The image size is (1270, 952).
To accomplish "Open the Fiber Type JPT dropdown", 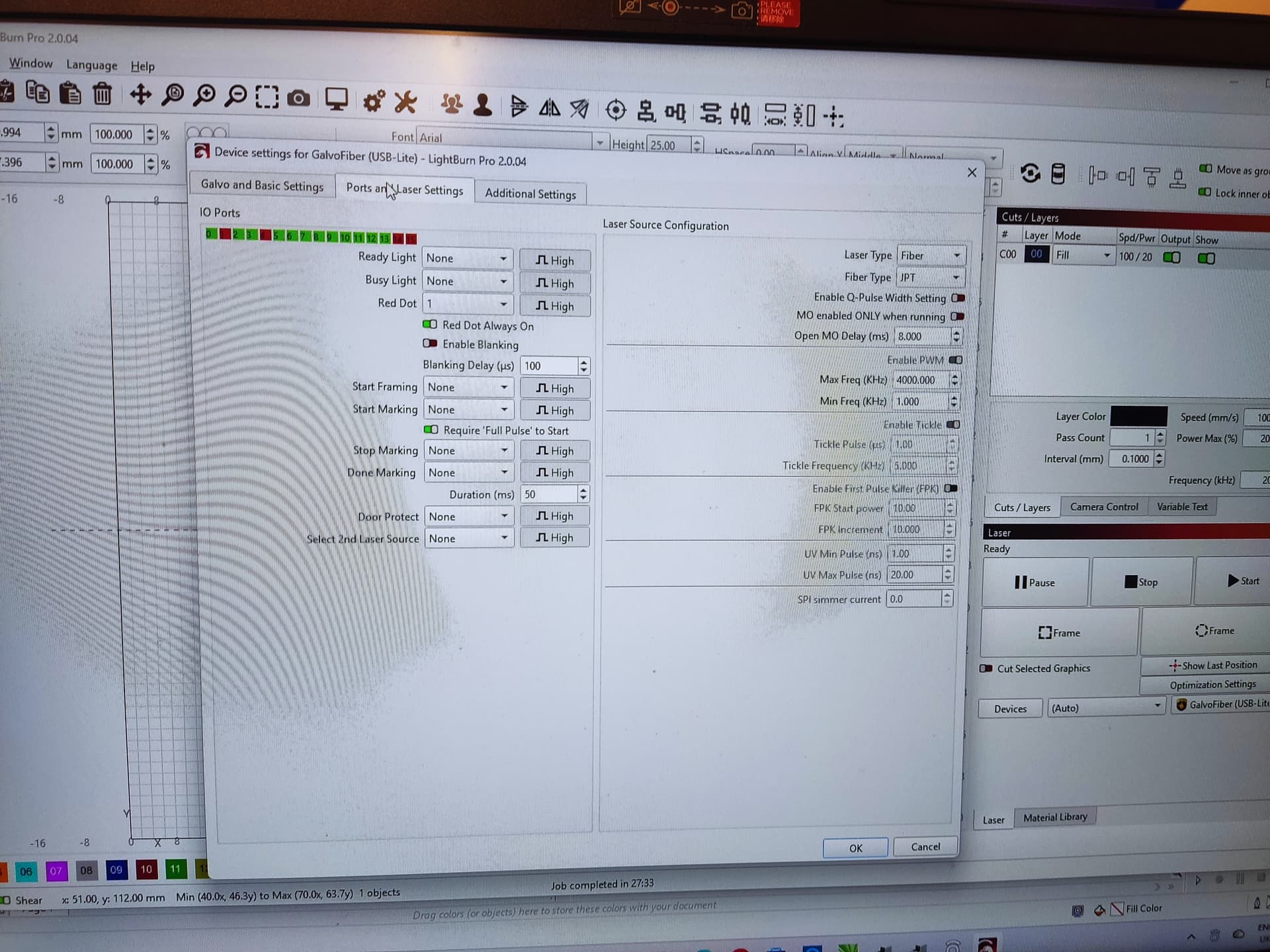I will click(930, 278).
